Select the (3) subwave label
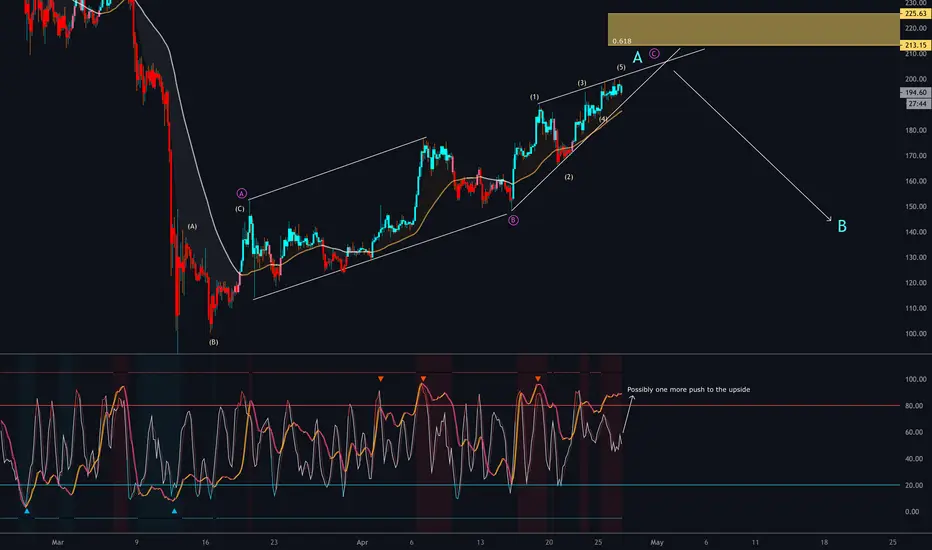 [582, 83]
